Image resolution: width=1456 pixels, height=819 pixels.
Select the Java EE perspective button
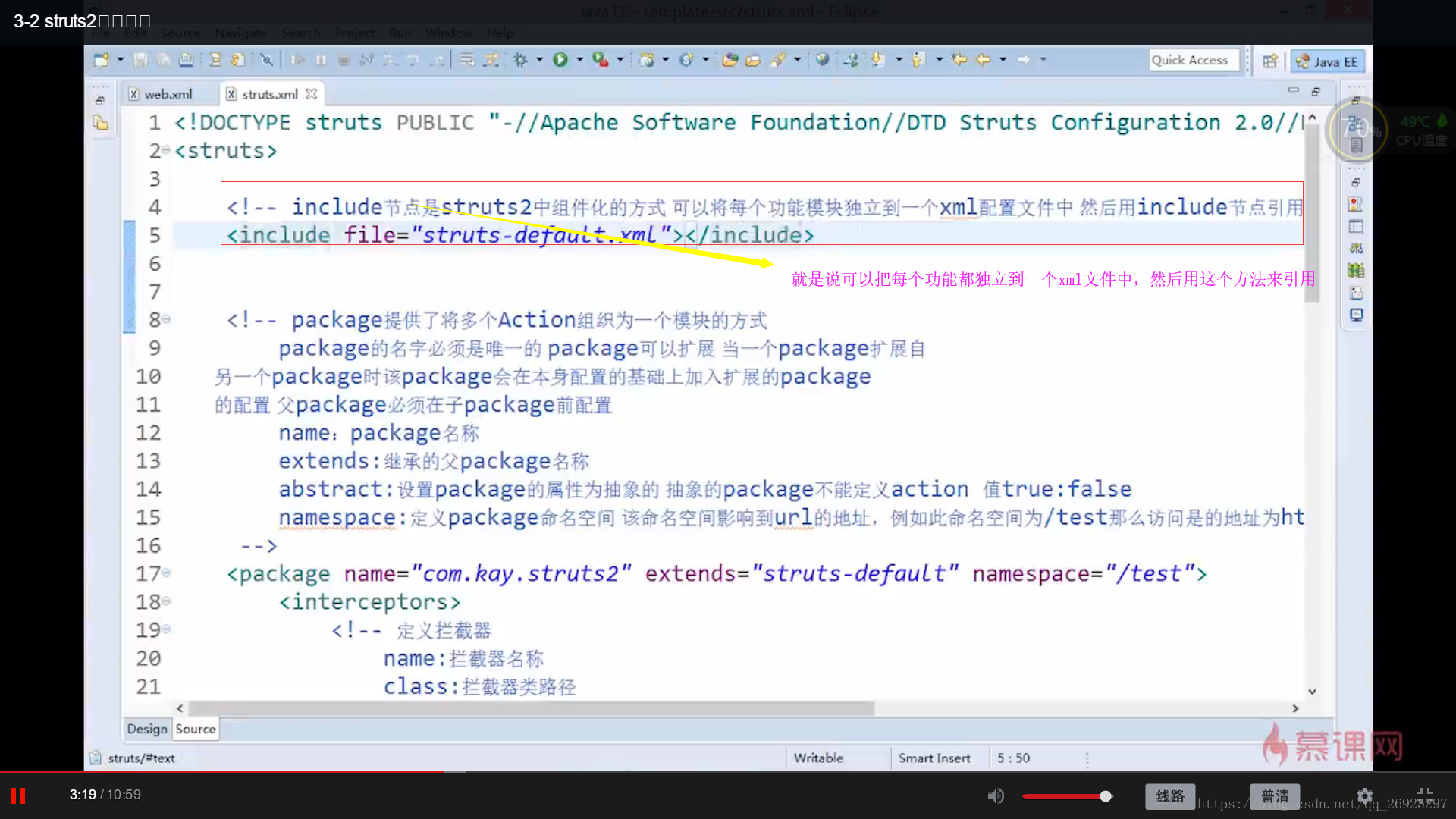pos(1327,61)
